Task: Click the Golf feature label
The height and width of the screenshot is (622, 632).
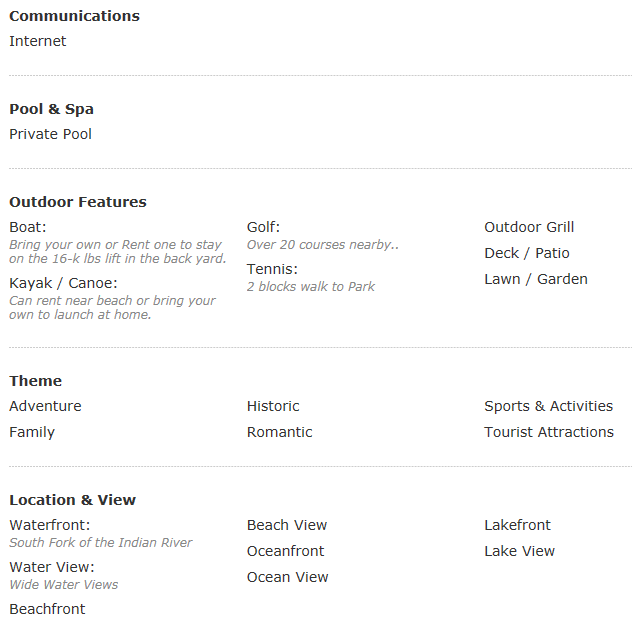Action: click(x=263, y=227)
